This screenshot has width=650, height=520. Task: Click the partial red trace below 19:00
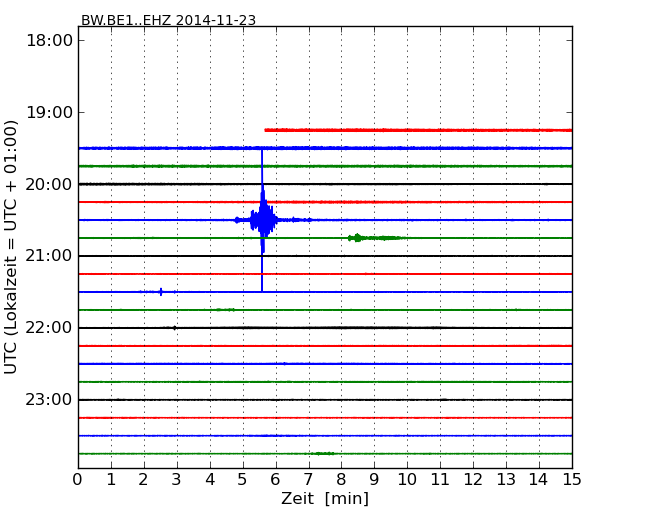tap(418, 130)
